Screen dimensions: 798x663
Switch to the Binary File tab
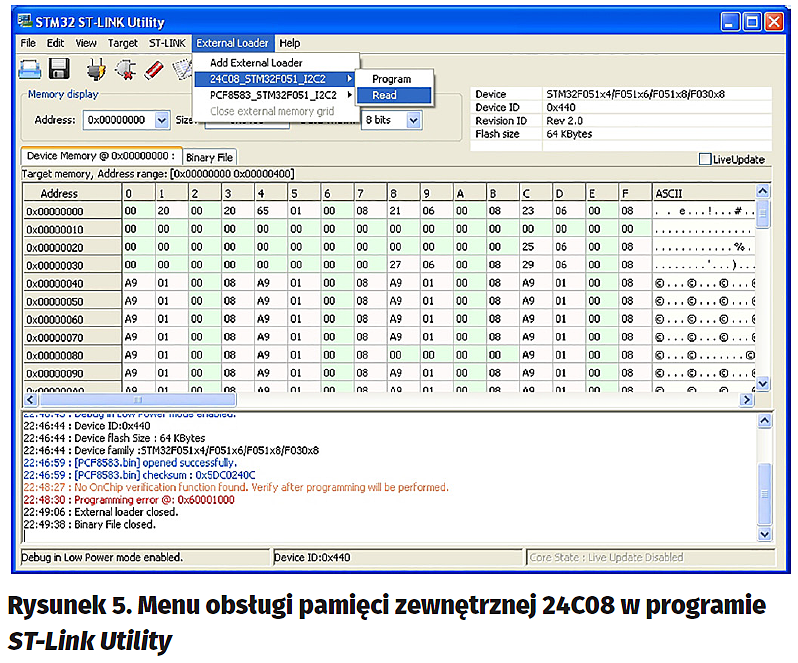pyautogui.click(x=209, y=157)
